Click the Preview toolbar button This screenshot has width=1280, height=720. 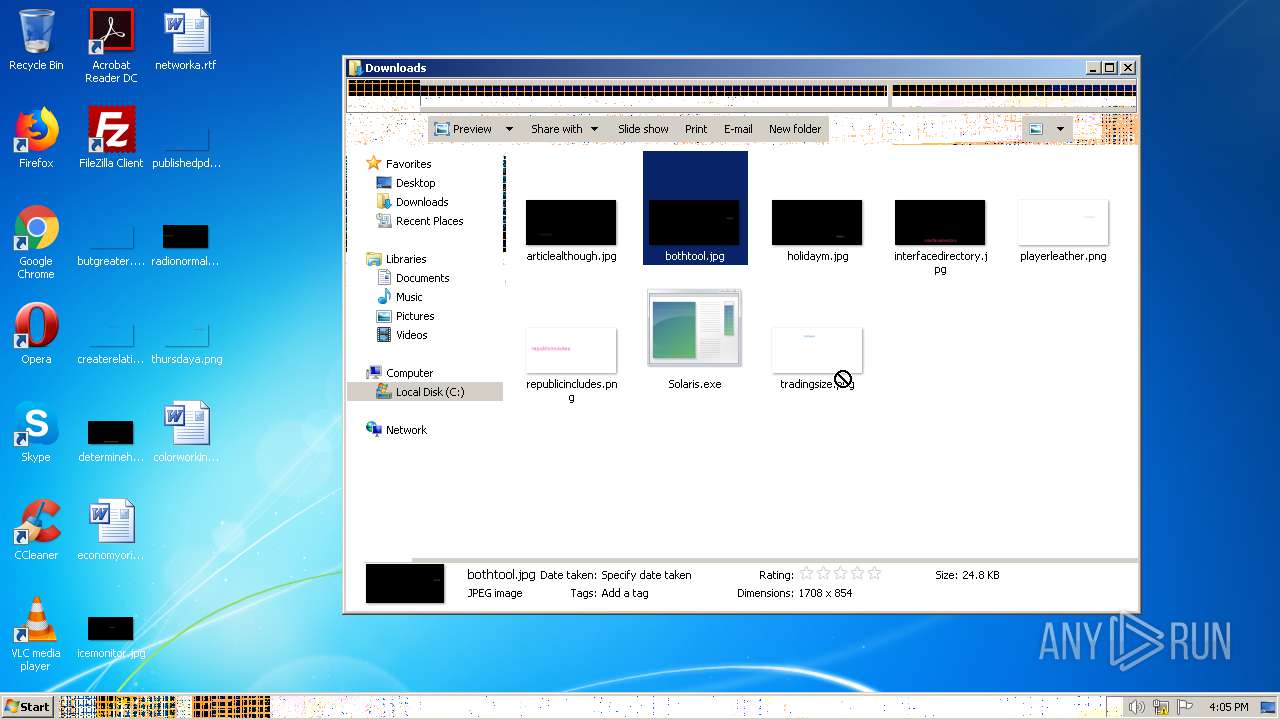462,129
